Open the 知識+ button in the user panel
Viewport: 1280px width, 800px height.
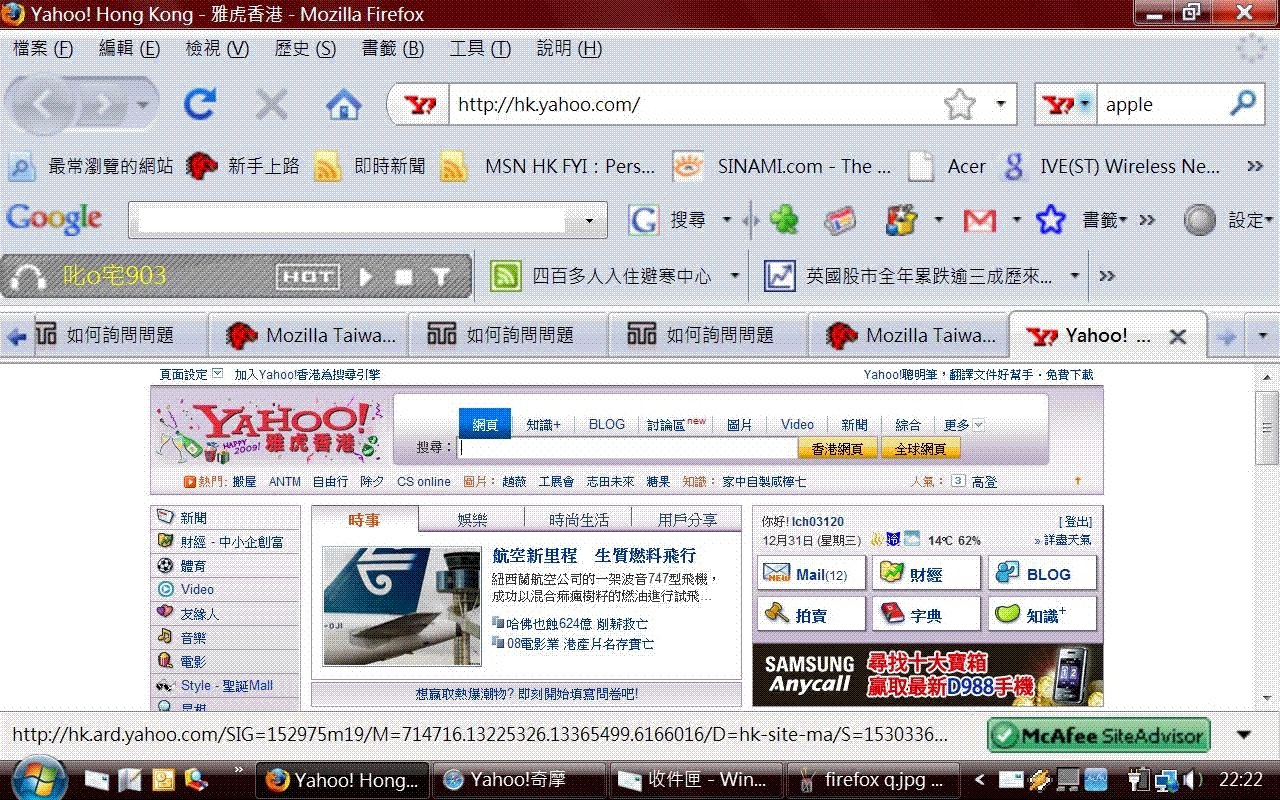click(1042, 615)
